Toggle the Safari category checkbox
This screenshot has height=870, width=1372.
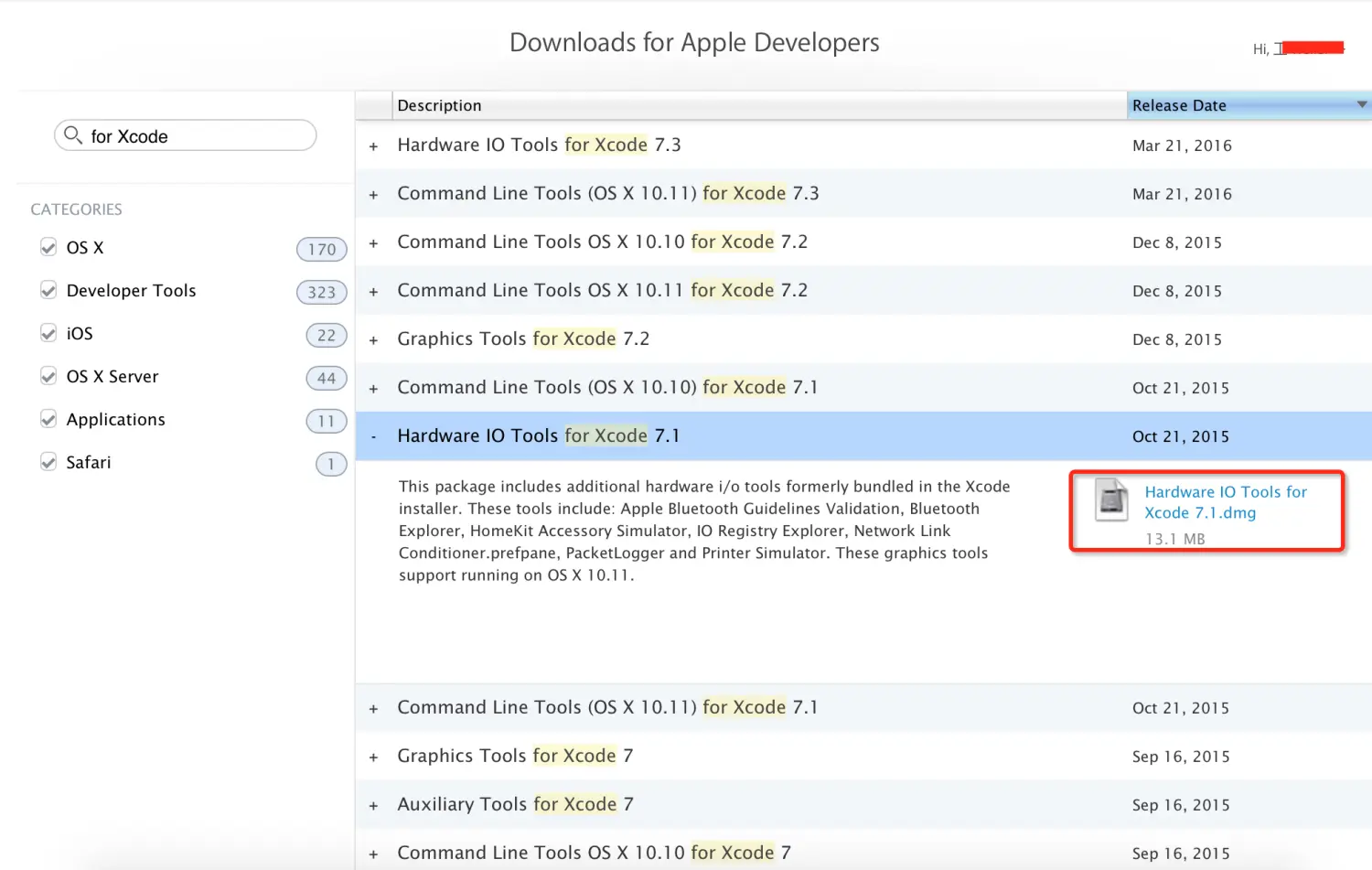(x=48, y=462)
